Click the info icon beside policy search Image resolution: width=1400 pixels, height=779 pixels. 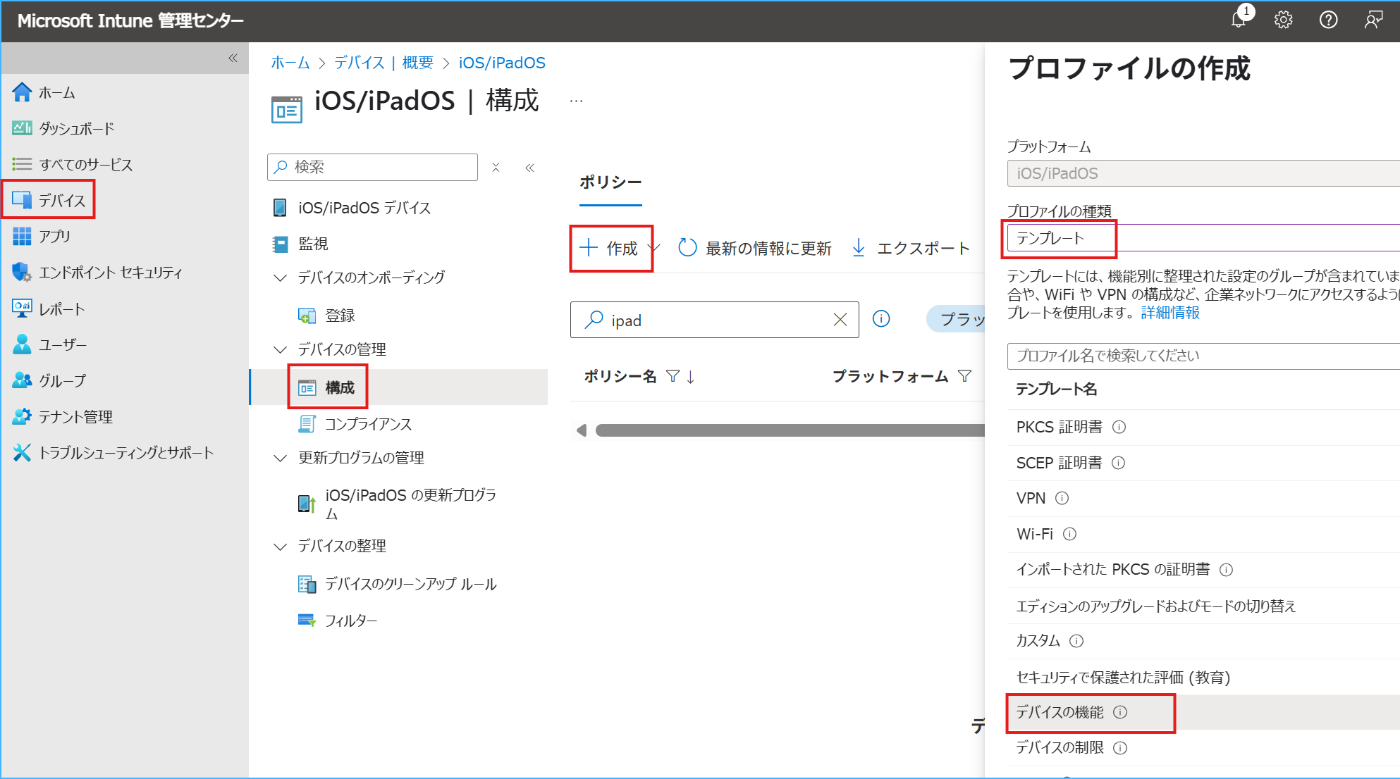point(881,319)
